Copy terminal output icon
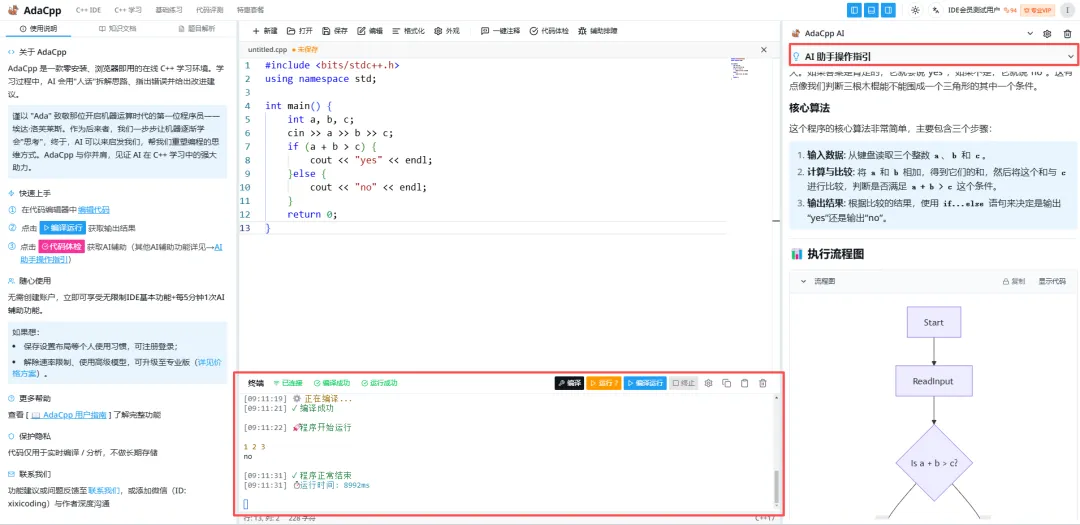Viewport: 1080px width, 525px height. pos(726,383)
